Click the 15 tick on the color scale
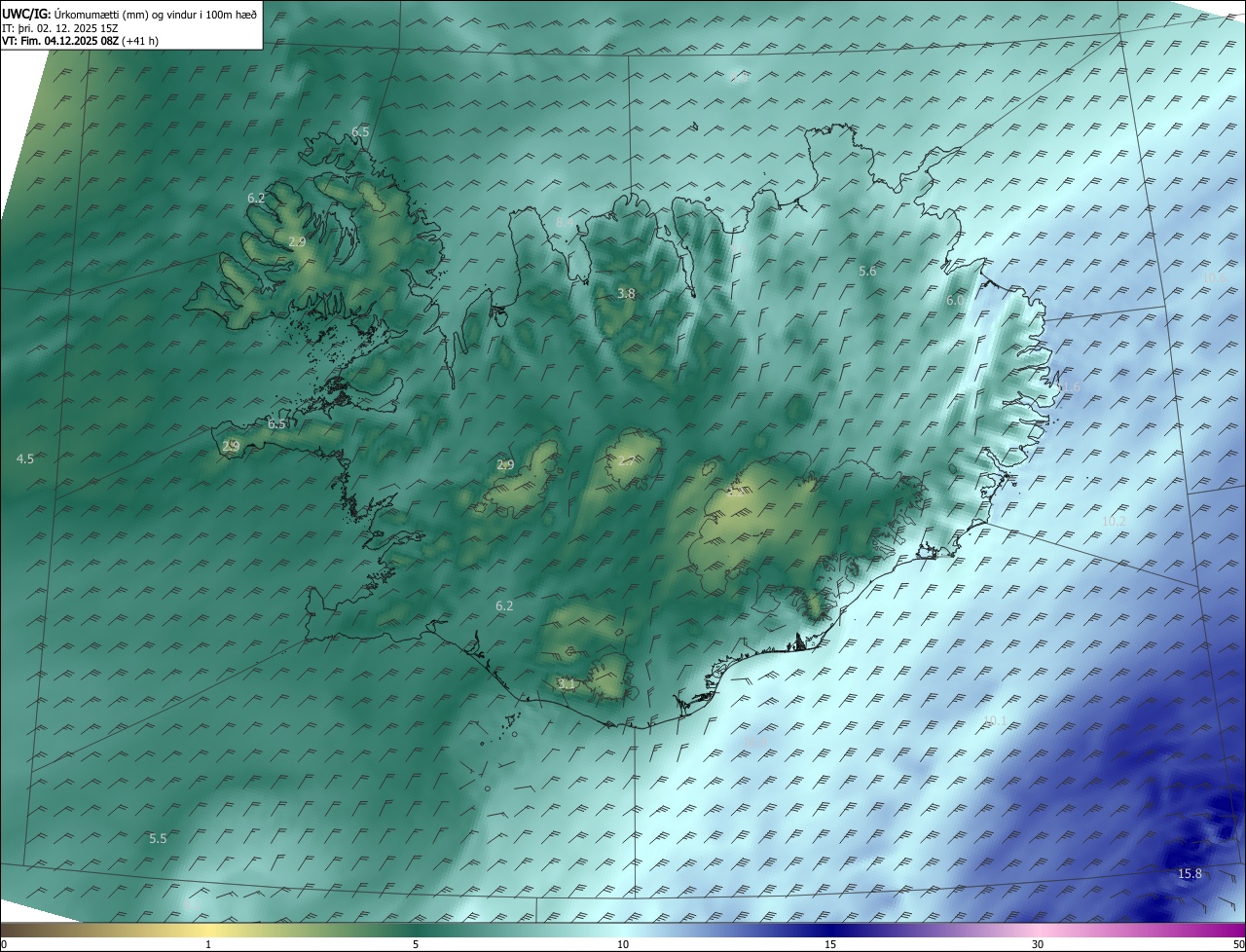This screenshot has height=952, width=1246. (x=830, y=944)
